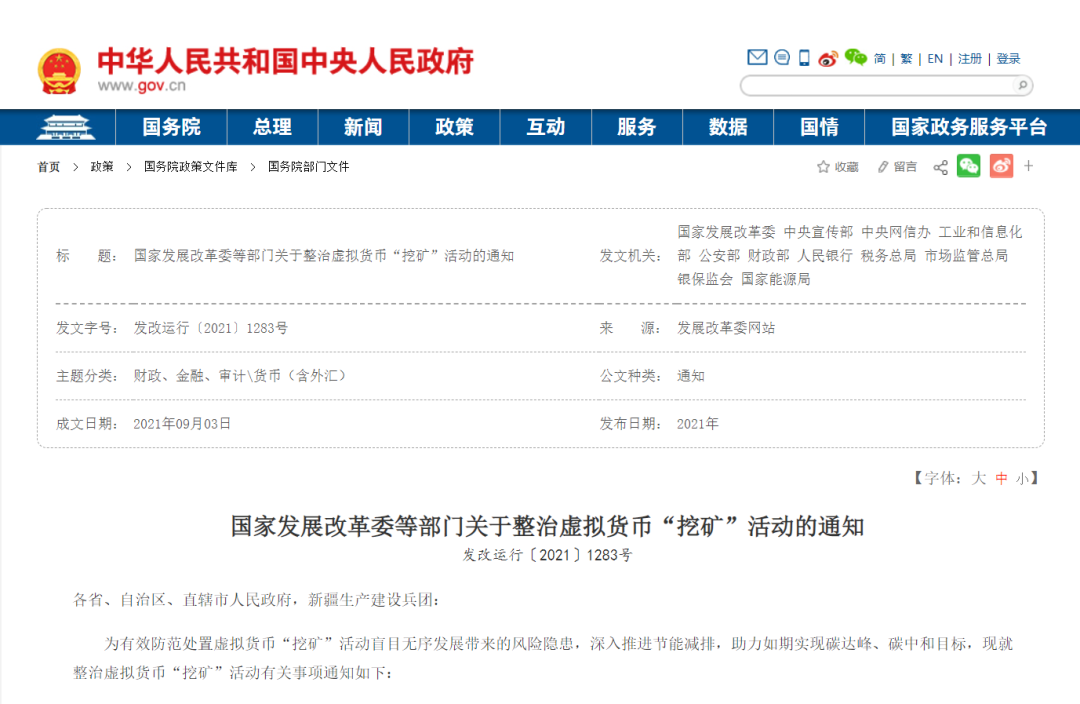
Task: Switch to simplified Chinese 简
Action: [880, 59]
